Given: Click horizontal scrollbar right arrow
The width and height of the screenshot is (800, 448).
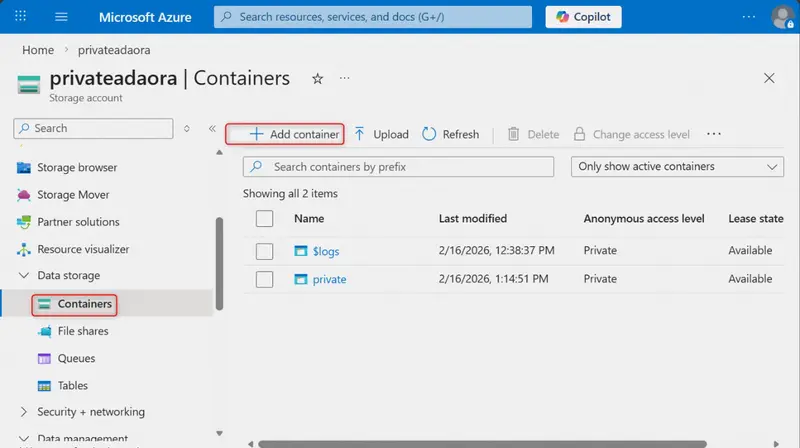Looking at the screenshot, I should pyautogui.click(x=776, y=444).
